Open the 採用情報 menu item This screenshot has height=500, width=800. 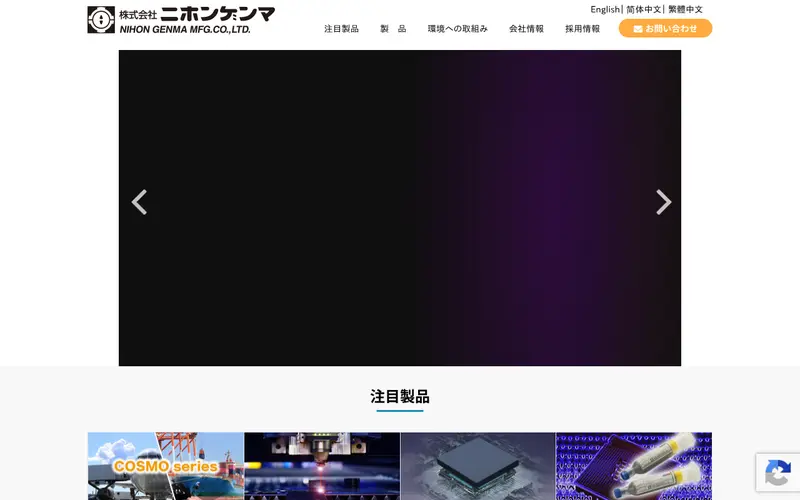(582, 29)
